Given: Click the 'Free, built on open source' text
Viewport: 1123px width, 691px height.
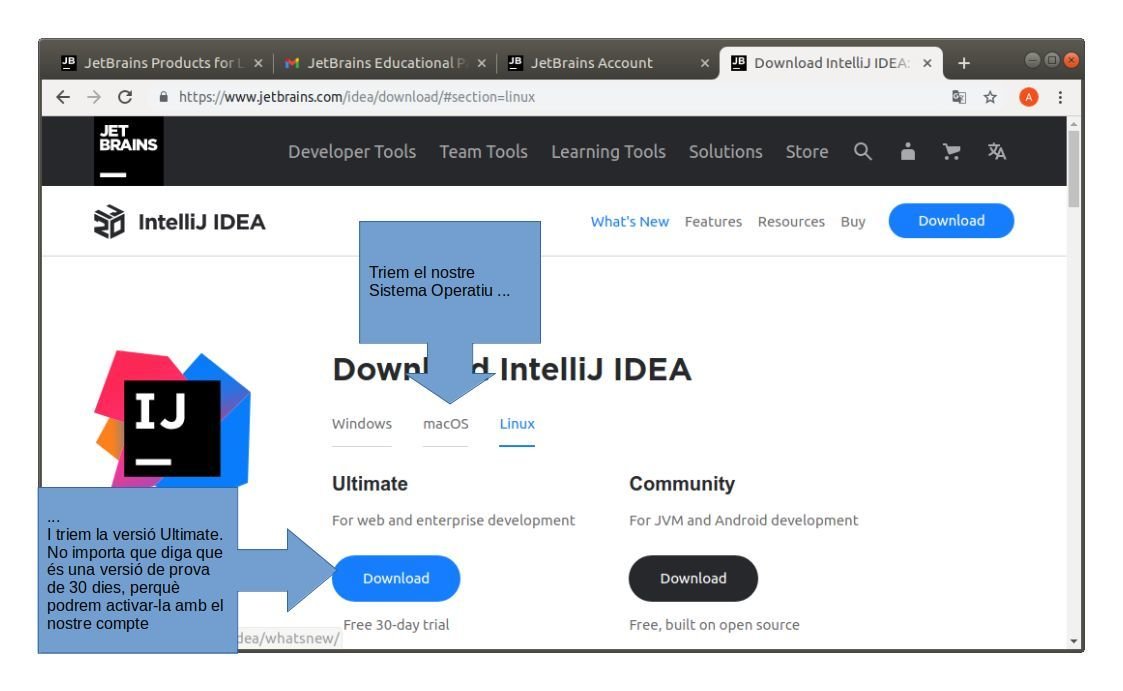Looking at the screenshot, I should click(x=714, y=624).
